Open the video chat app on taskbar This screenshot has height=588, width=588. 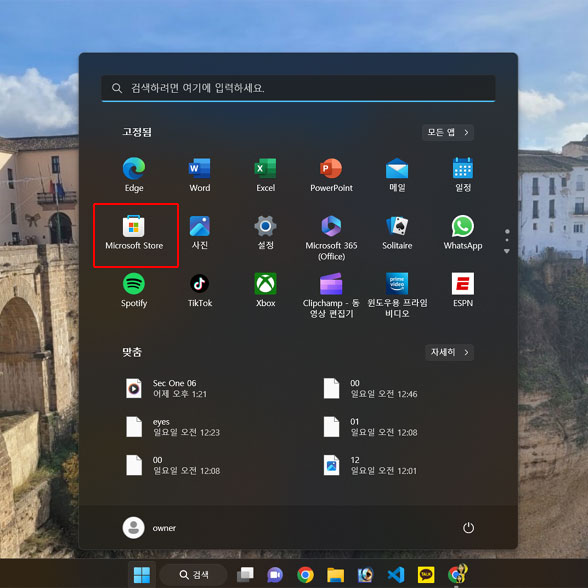(275, 574)
